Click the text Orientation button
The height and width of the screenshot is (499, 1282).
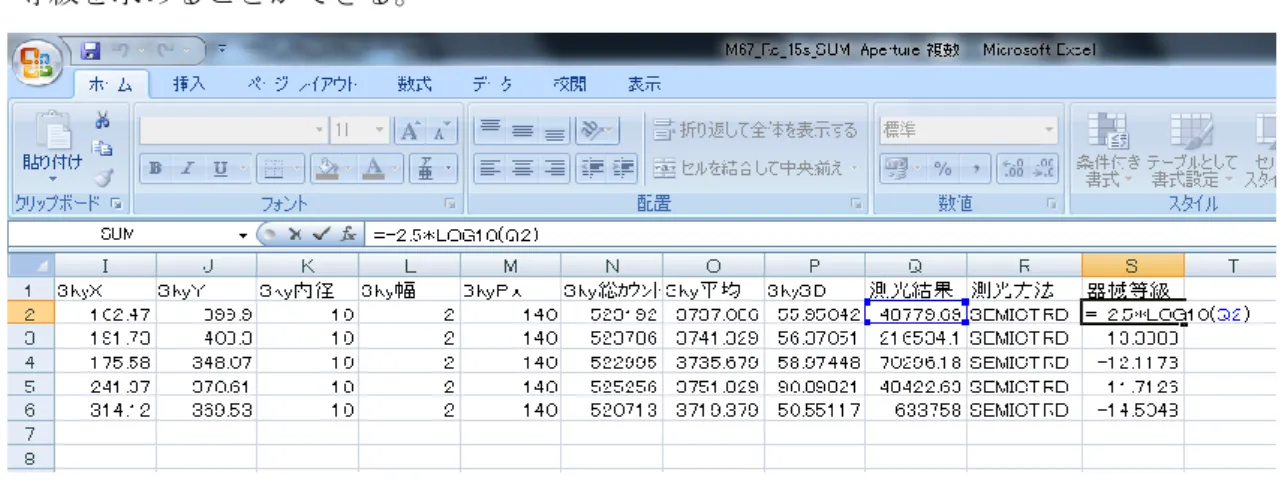597,131
